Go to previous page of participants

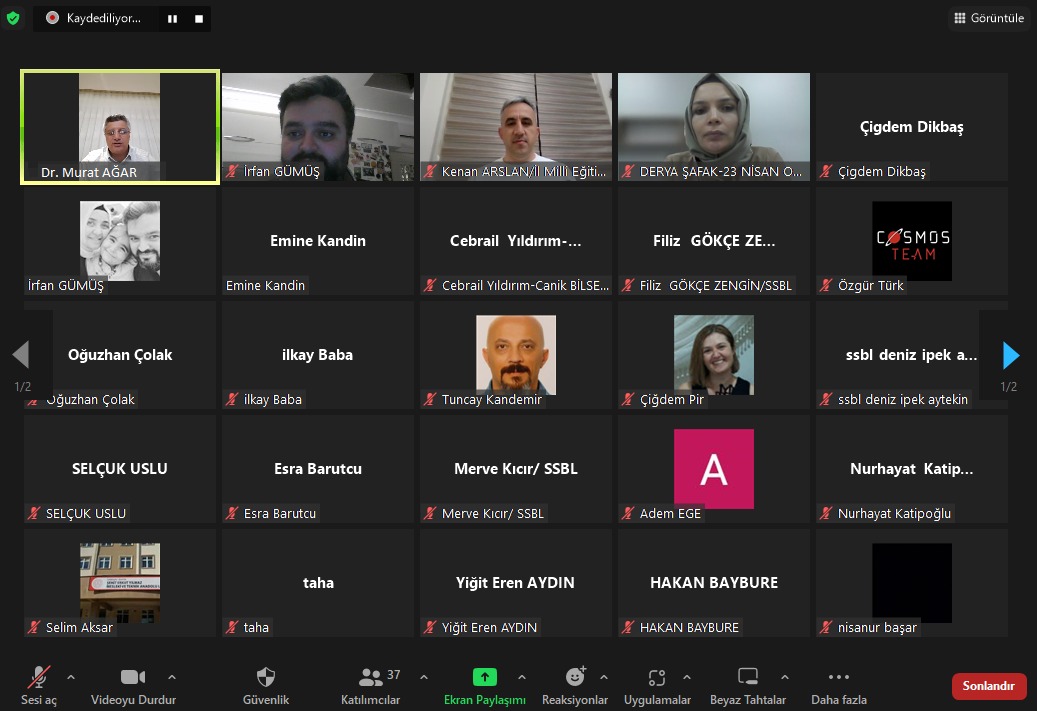(21, 355)
